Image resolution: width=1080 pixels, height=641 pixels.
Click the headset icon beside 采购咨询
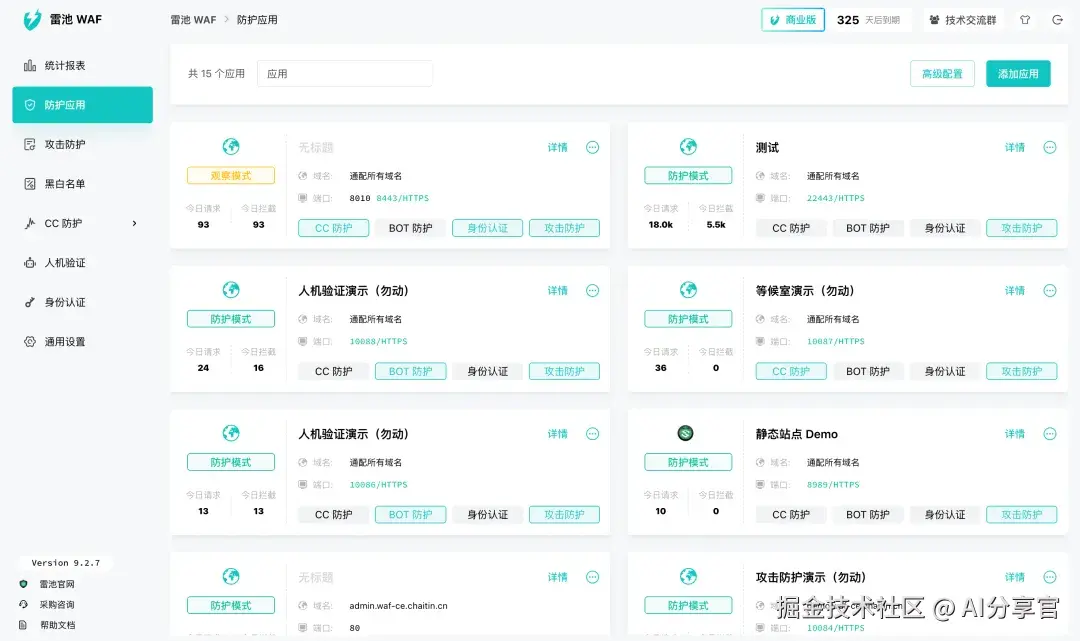pyautogui.click(x=23, y=605)
